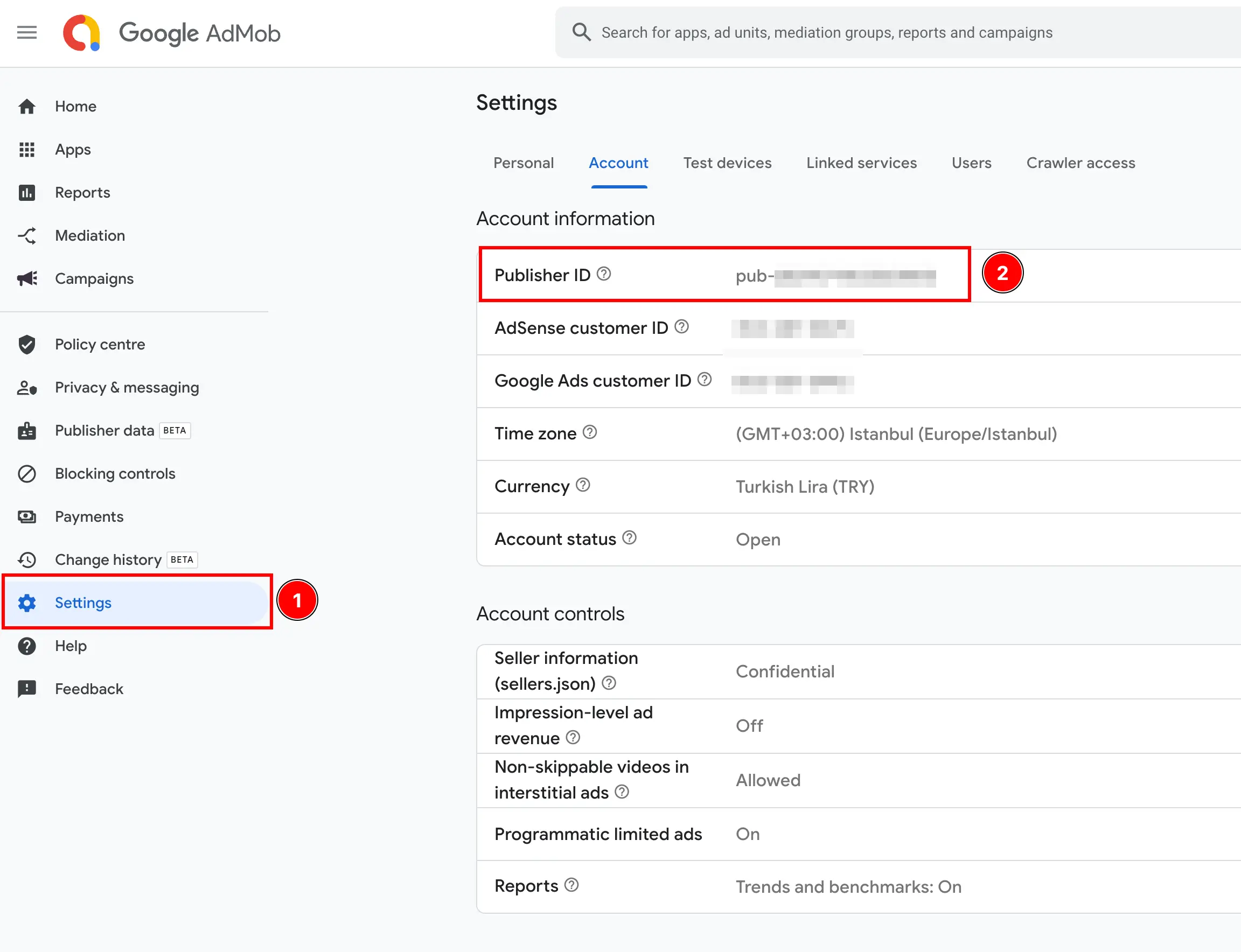The width and height of the screenshot is (1241, 952).
Task: Click the Privacy & messaging person icon
Action: click(26, 388)
